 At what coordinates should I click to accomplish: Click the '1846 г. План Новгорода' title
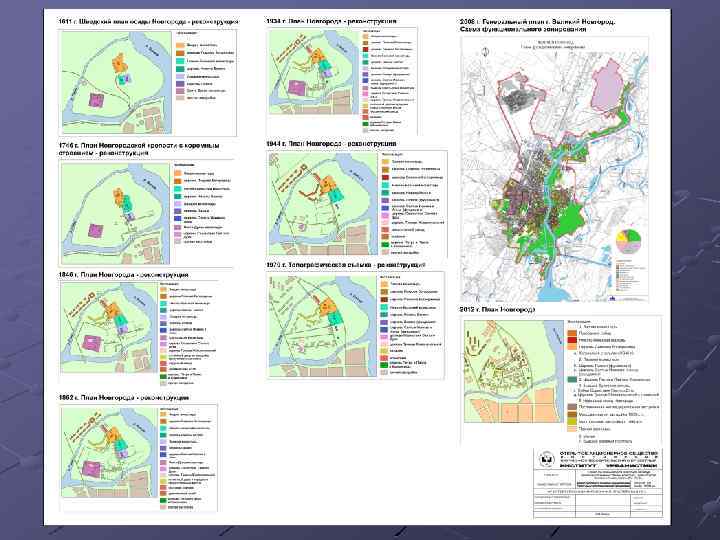(123, 275)
